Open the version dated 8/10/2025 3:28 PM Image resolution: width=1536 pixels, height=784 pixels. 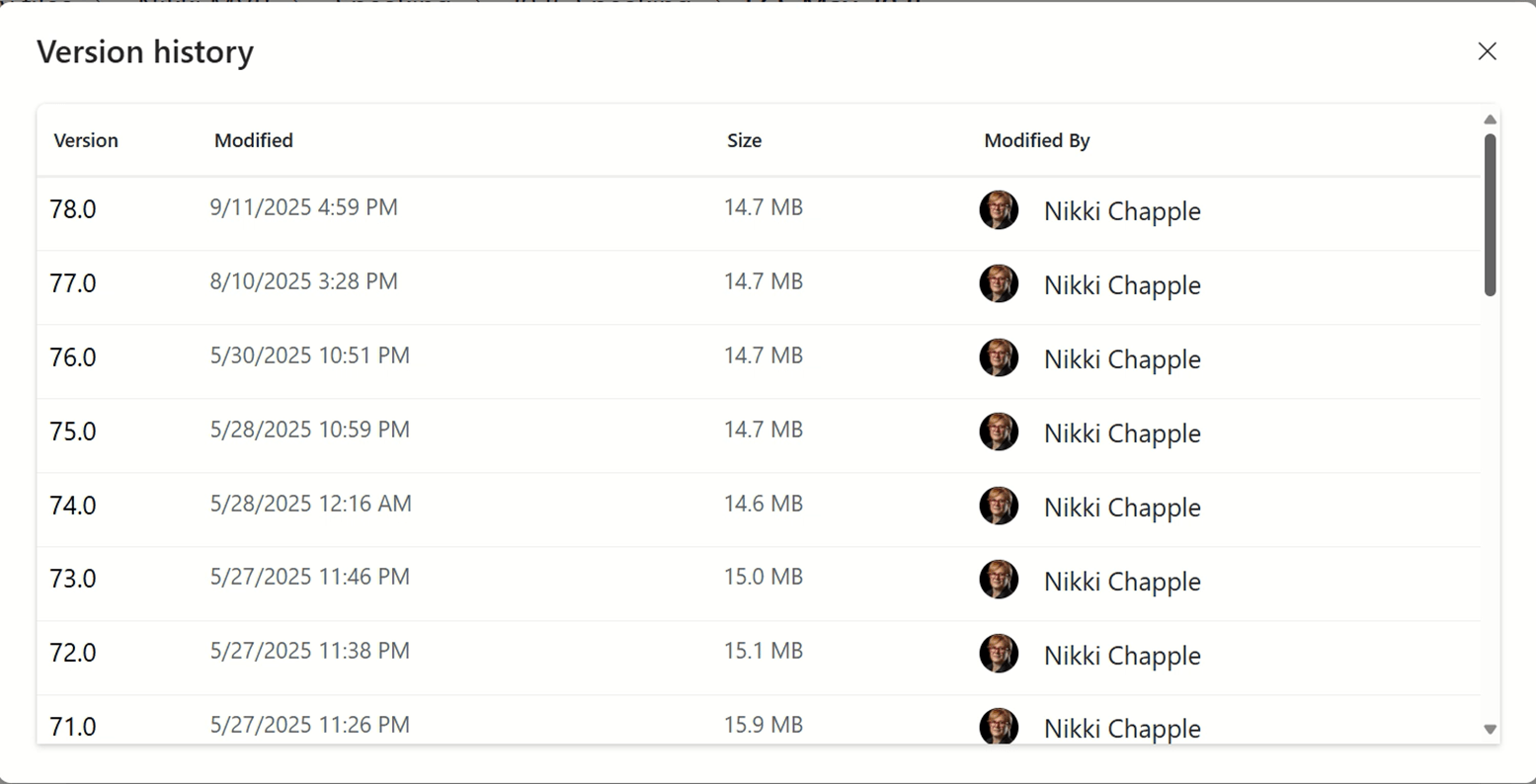tap(304, 281)
